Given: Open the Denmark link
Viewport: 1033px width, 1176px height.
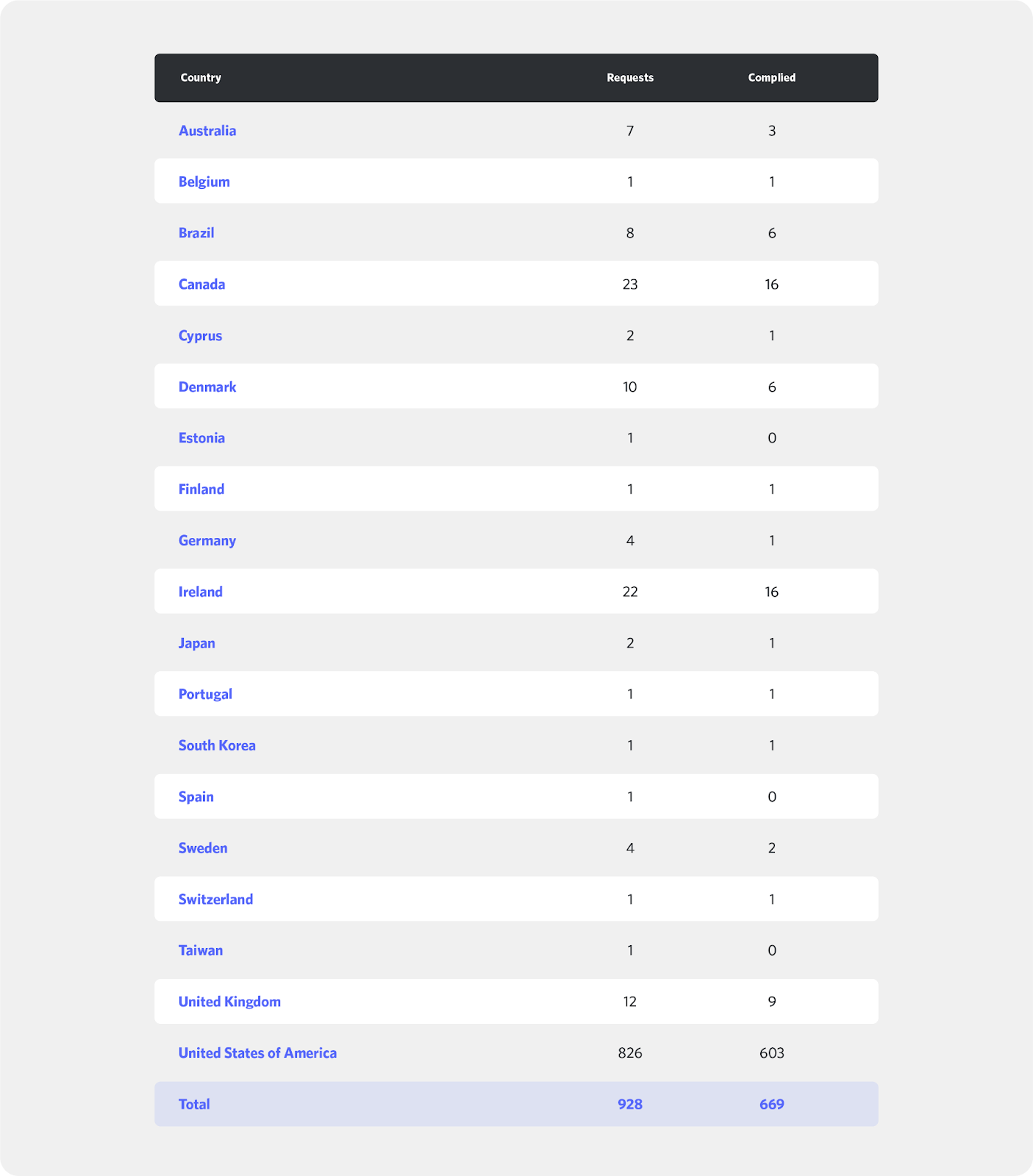Looking at the screenshot, I should (207, 387).
